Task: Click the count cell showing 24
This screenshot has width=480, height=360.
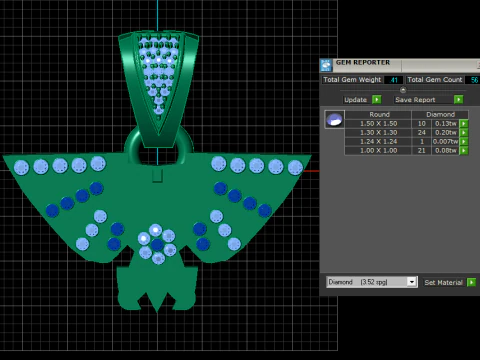Action: pos(422,133)
